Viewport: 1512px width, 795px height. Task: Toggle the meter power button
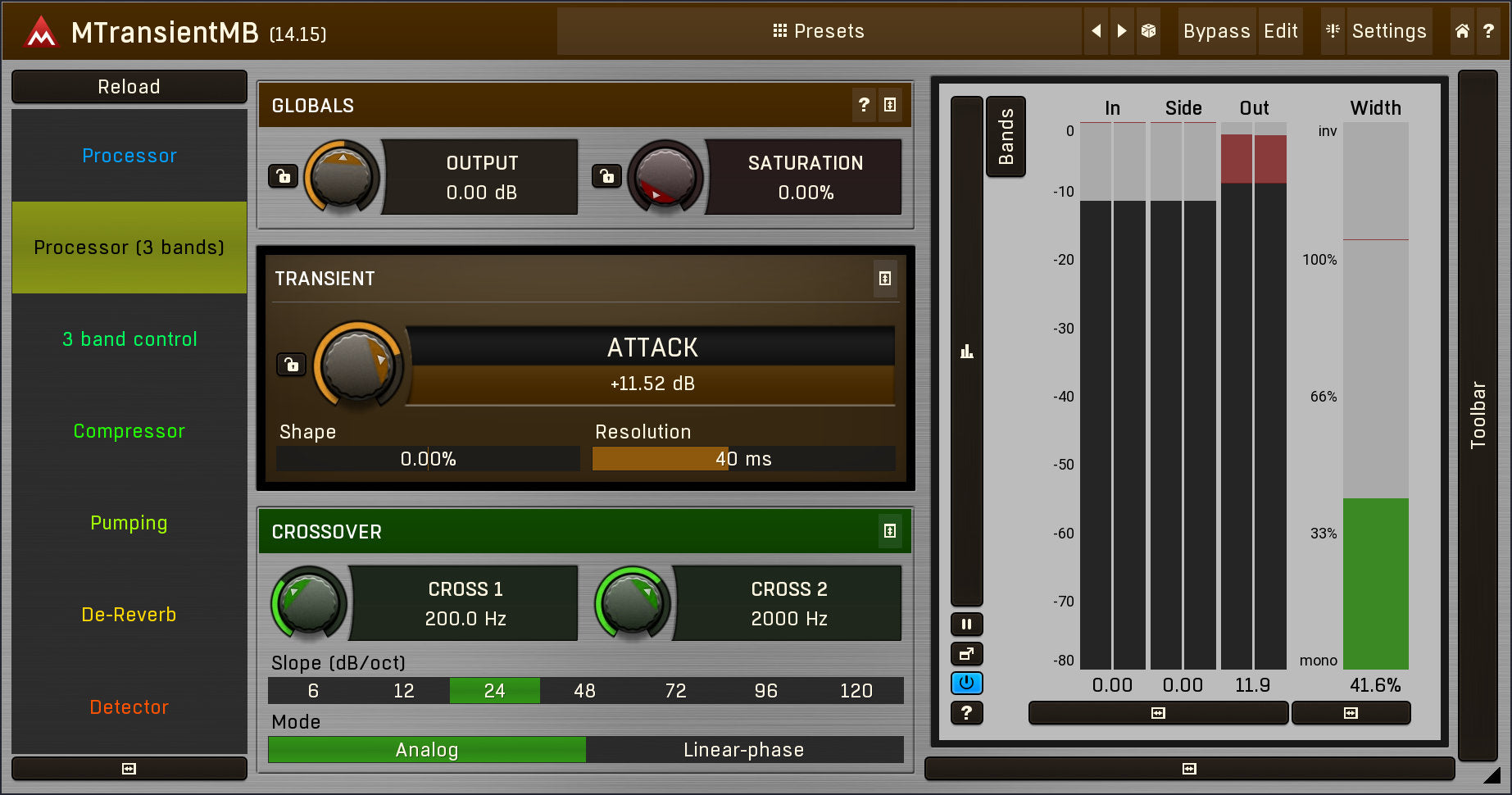coord(967,684)
